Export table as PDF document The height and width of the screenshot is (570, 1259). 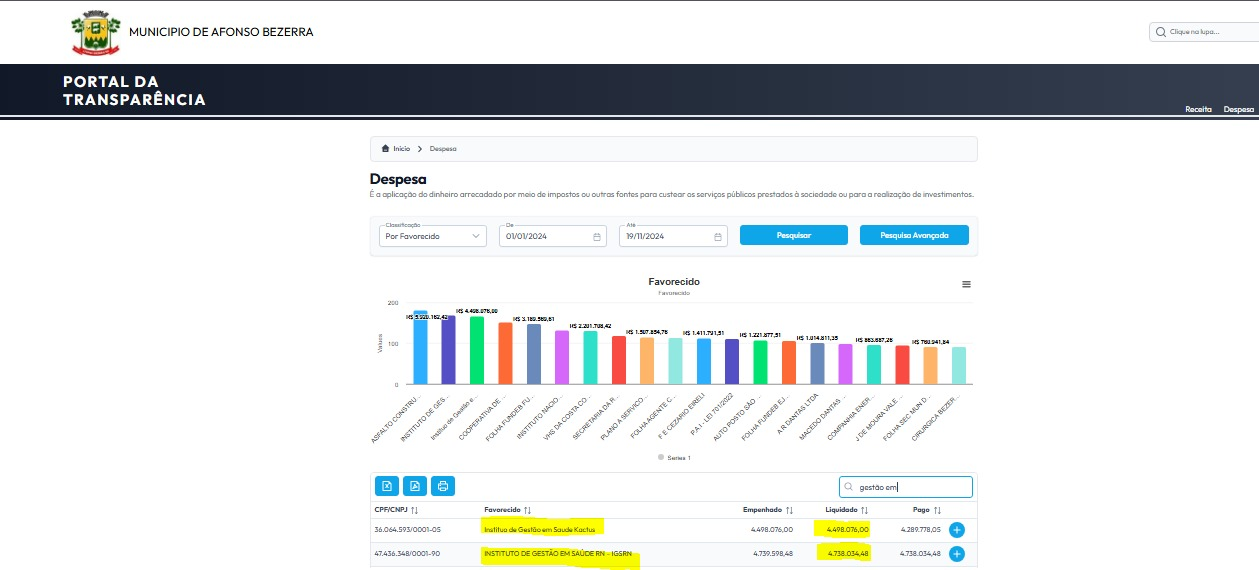414,486
